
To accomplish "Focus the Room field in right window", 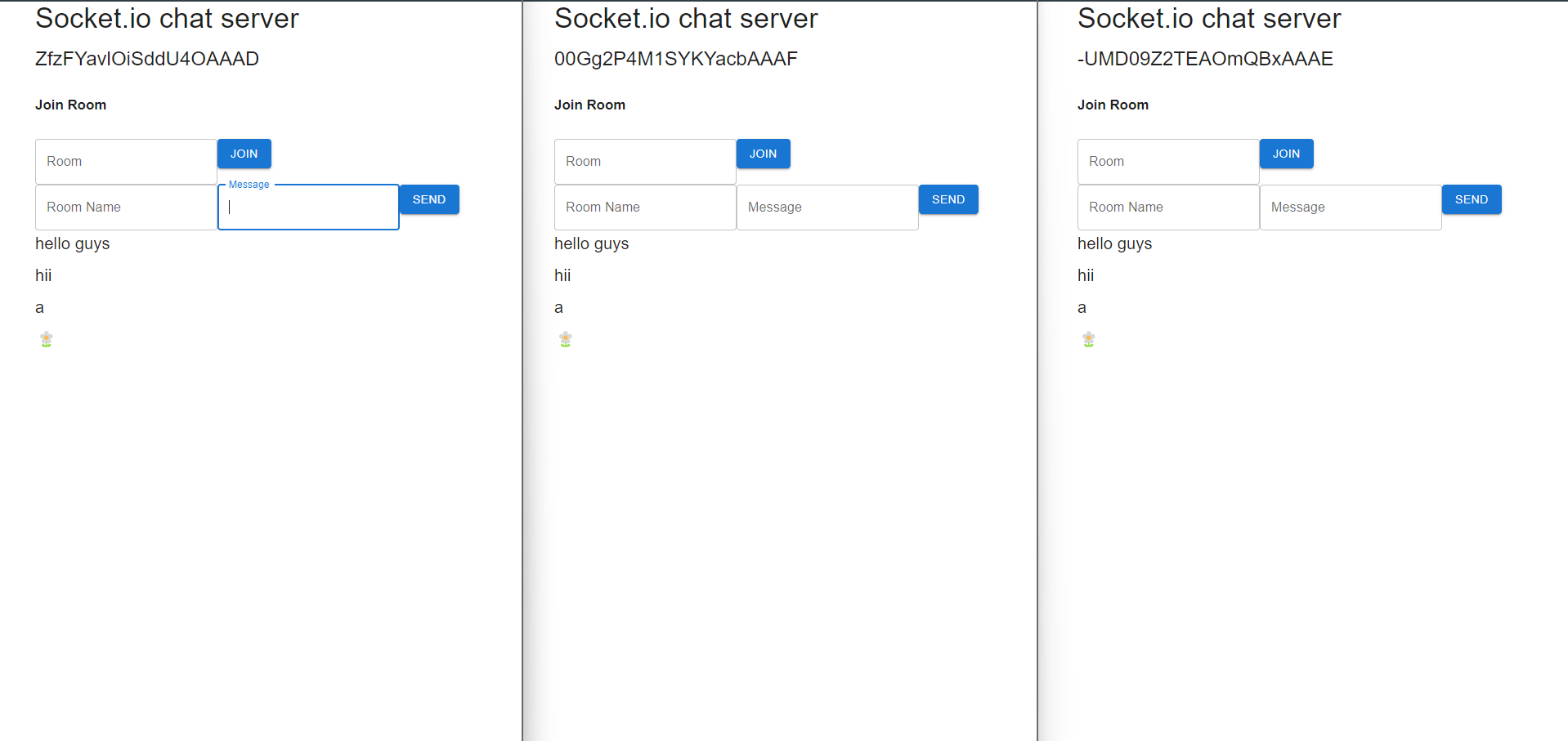I will pos(1168,162).
